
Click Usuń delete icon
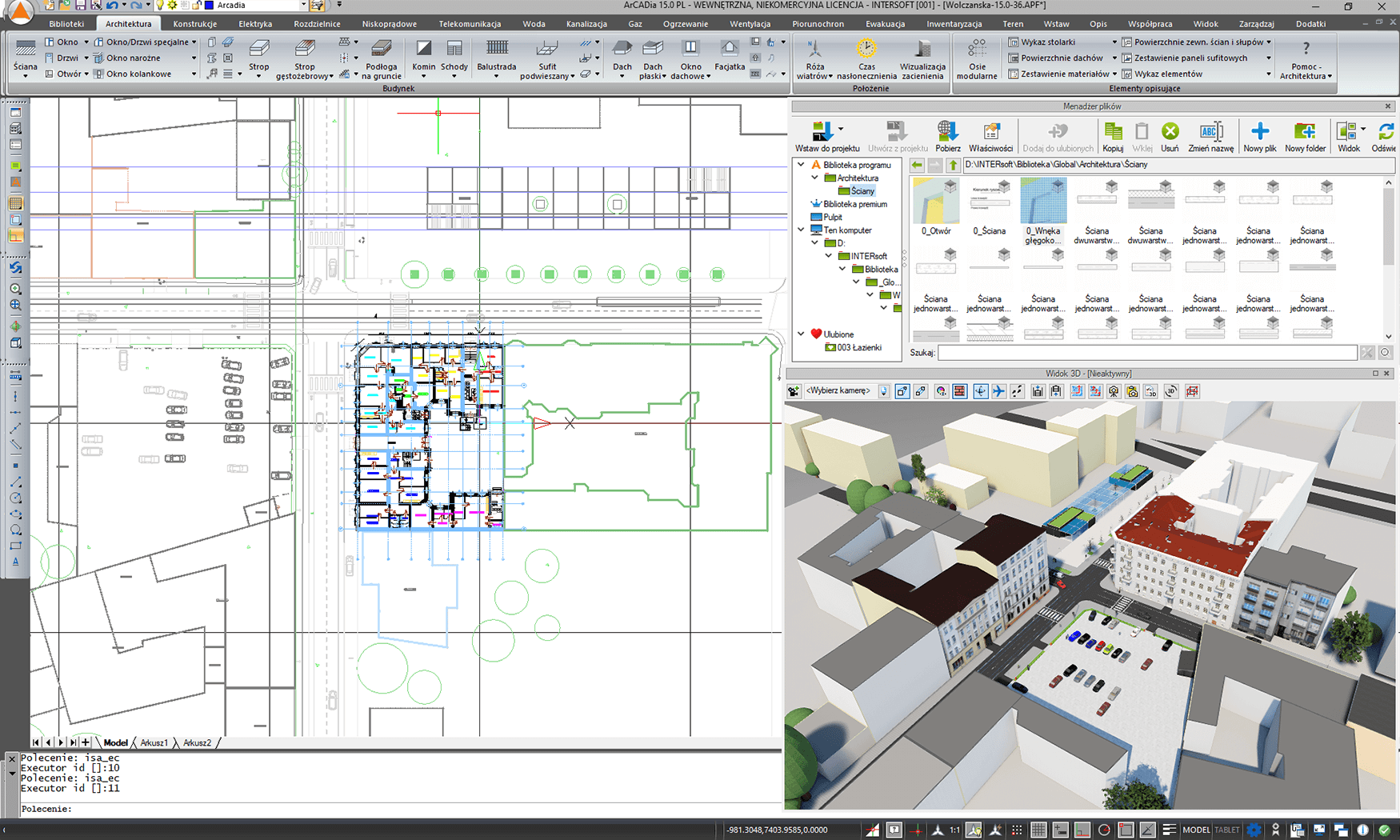(1170, 136)
